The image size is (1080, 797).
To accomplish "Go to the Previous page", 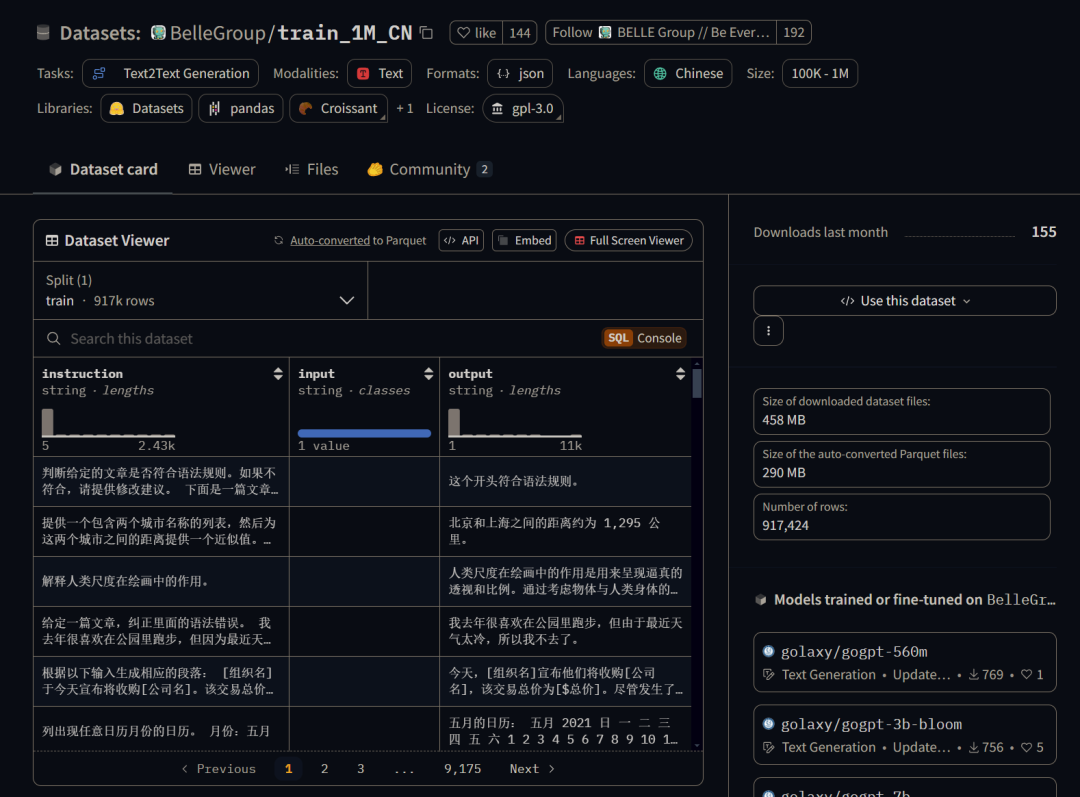I will pyautogui.click(x=218, y=769).
